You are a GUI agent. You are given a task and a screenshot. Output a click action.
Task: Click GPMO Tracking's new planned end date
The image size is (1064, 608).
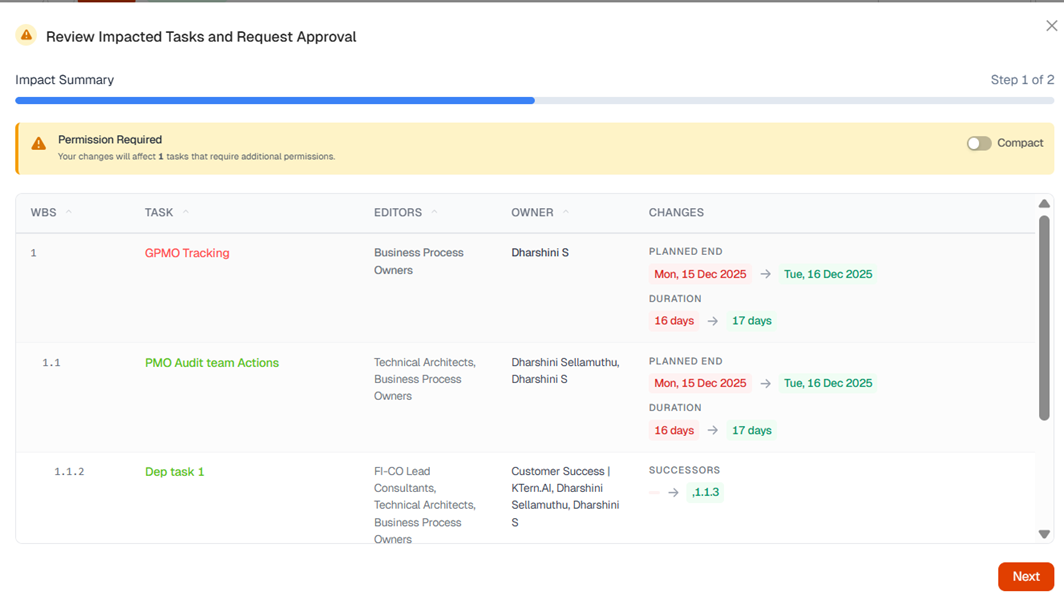(x=827, y=274)
